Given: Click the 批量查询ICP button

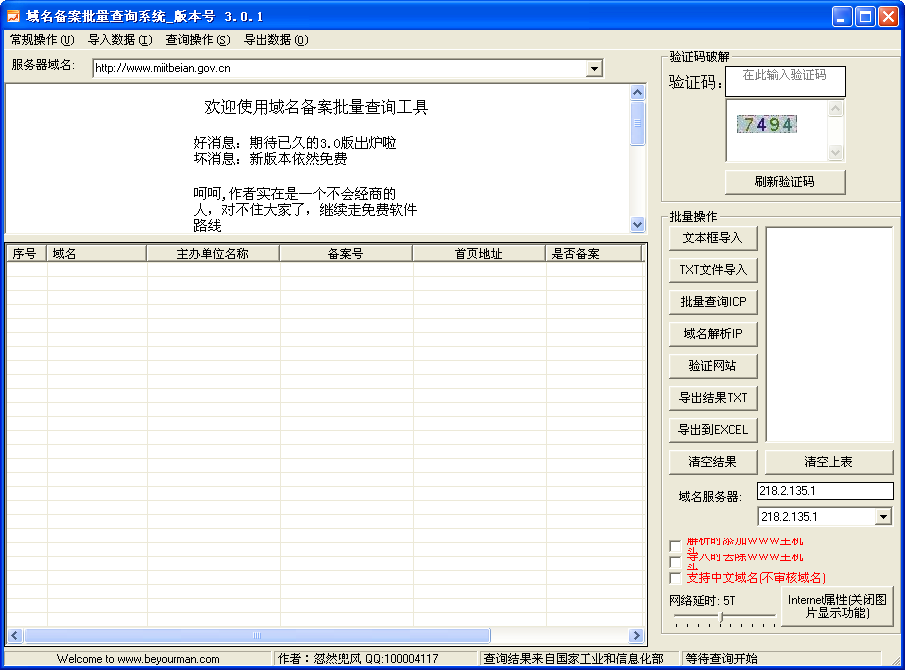Looking at the screenshot, I should [714, 302].
